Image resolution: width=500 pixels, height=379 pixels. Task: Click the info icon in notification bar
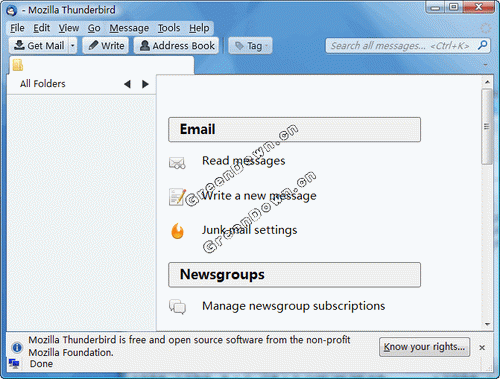click(x=17, y=347)
